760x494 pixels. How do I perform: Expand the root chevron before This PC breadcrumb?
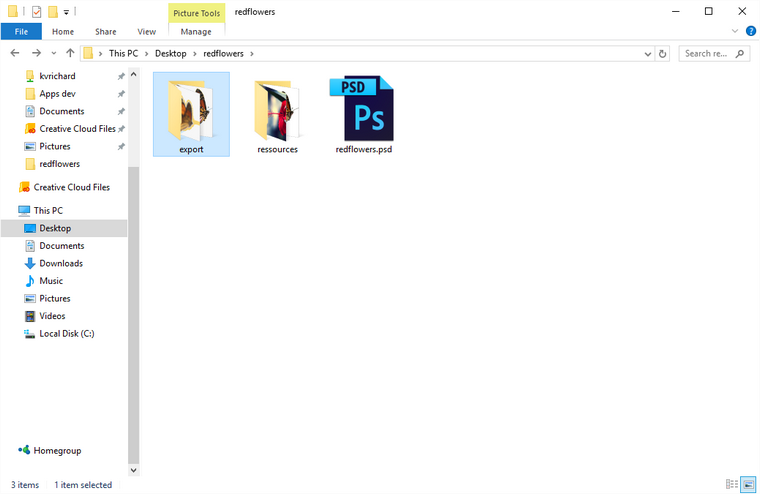100,54
